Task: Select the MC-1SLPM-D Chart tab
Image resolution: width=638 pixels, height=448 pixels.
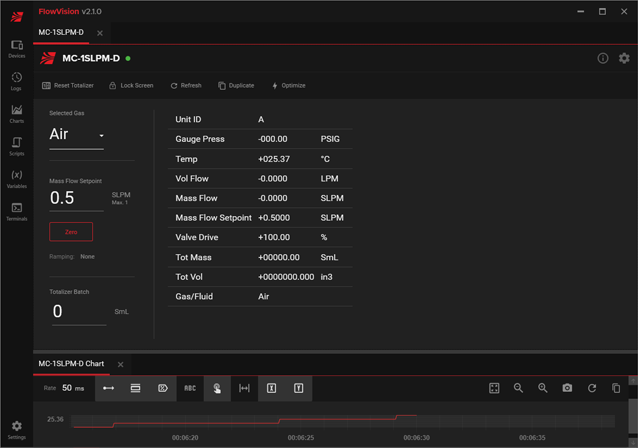Action: (x=71, y=364)
